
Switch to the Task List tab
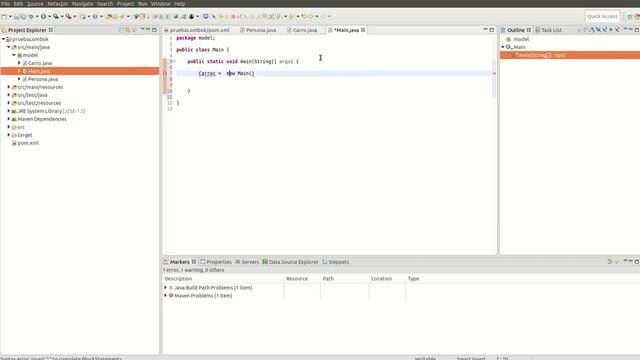549,30
